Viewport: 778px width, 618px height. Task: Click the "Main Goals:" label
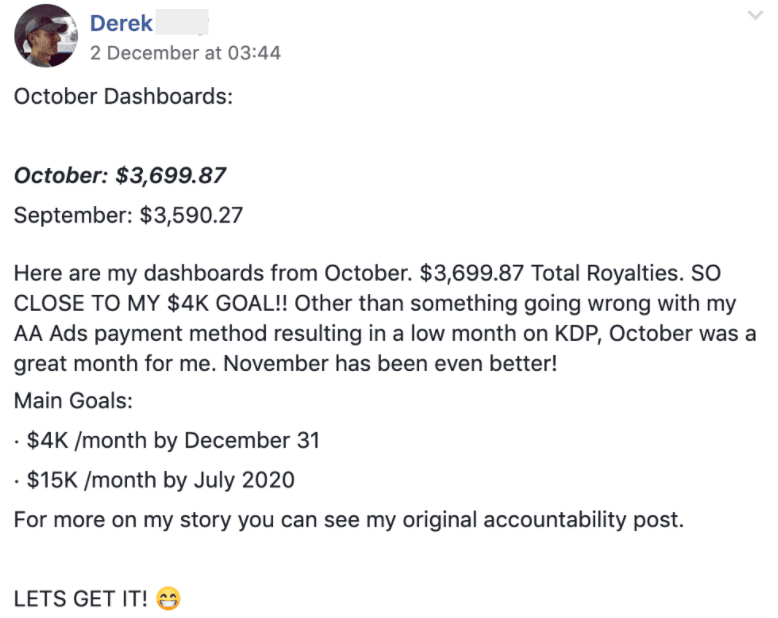click(72, 401)
